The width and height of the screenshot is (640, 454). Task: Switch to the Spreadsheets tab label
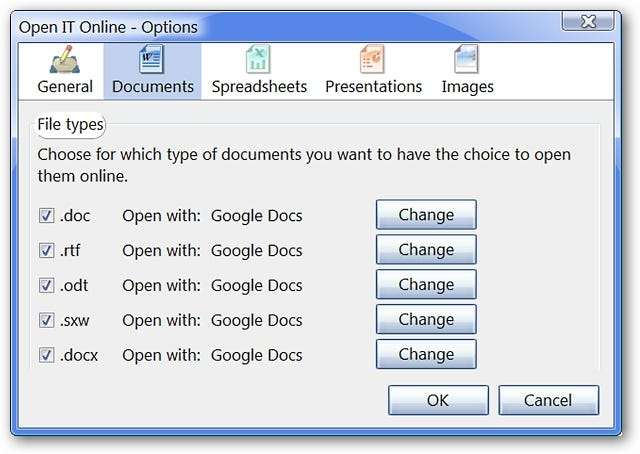(x=259, y=86)
